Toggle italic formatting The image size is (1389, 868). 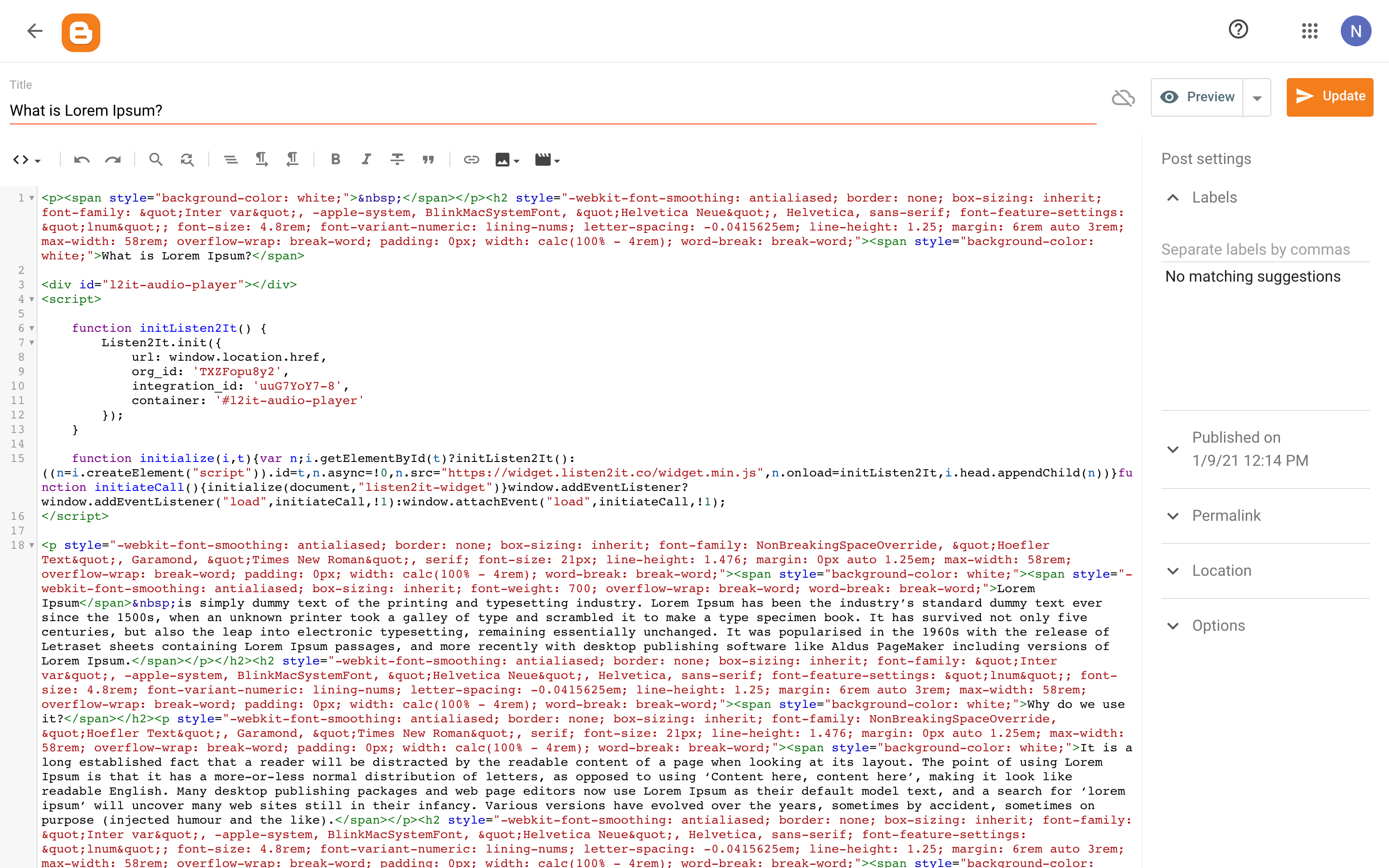tap(366, 160)
